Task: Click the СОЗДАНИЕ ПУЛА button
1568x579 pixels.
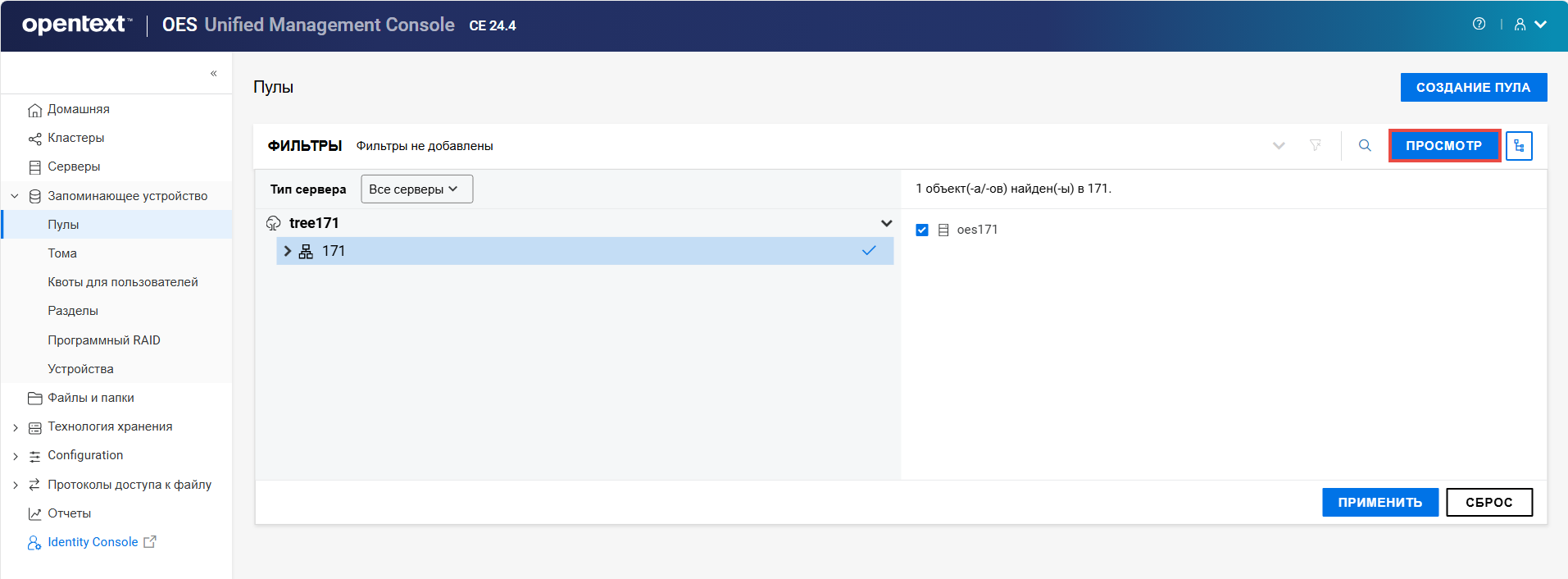Action: [x=1473, y=87]
